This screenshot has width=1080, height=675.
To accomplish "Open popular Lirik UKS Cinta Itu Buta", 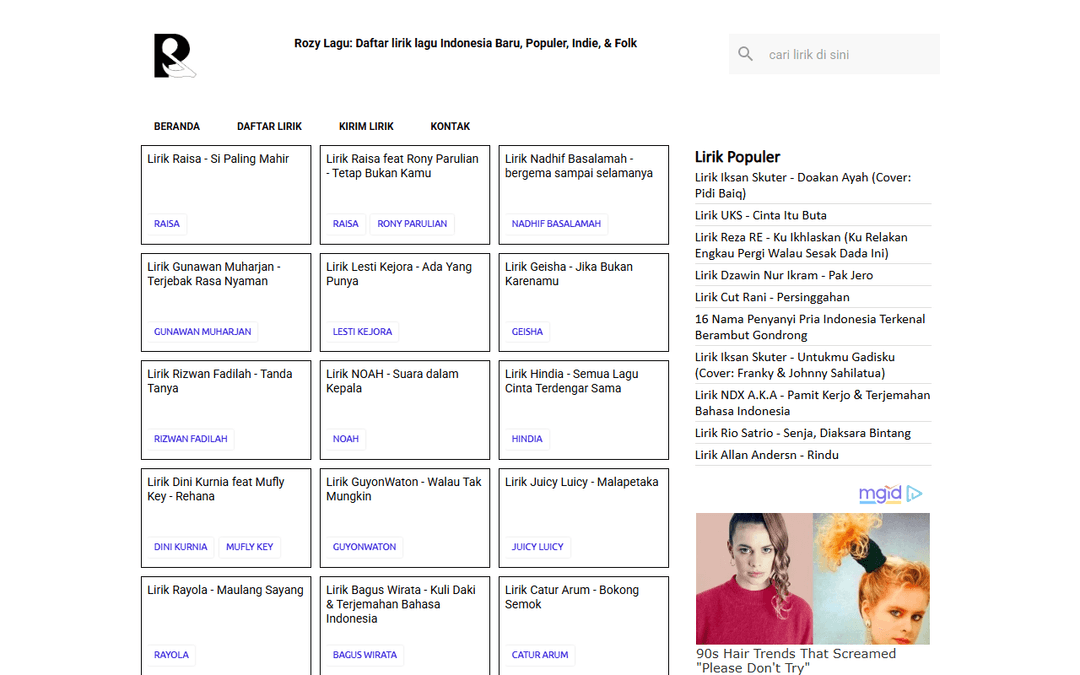I will [760, 216].
